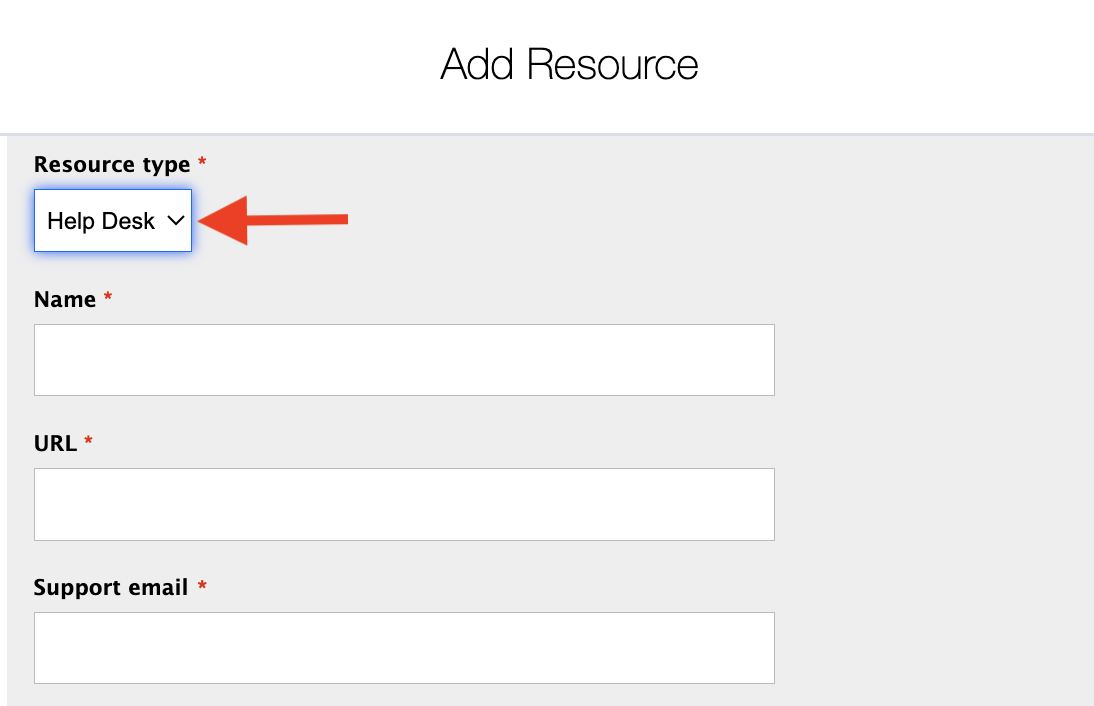Click the Resource type field label
The image size is (1094, 706).
[112, 164]
